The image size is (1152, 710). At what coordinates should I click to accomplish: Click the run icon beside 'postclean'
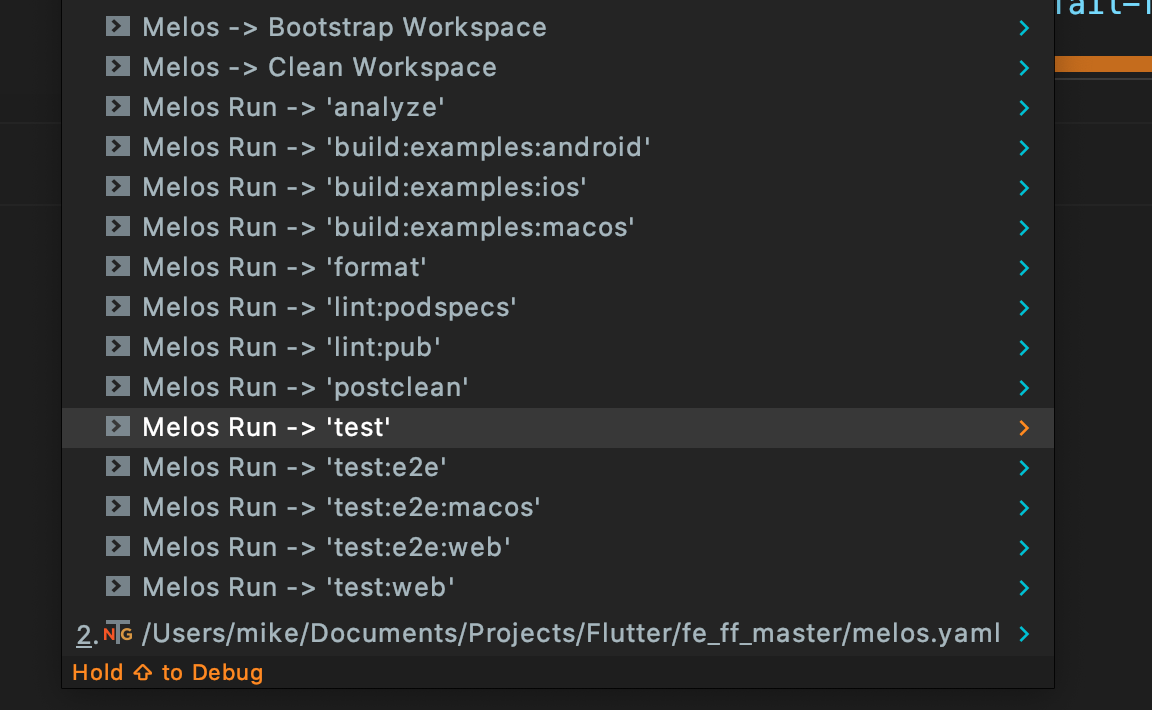coord(118,387)
